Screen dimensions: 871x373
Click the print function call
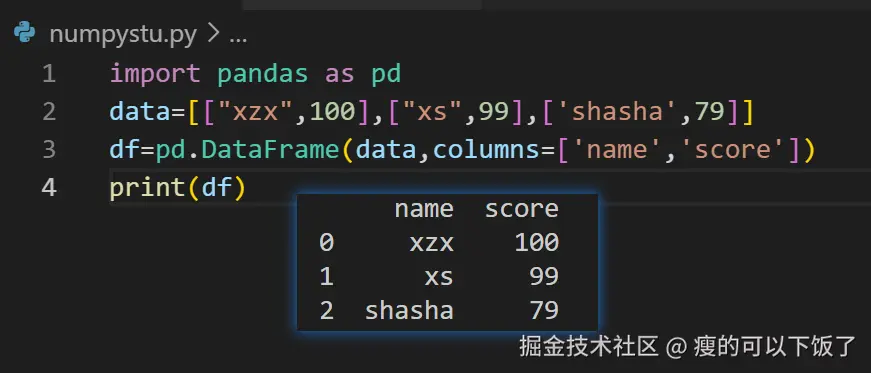pos(147,187)
